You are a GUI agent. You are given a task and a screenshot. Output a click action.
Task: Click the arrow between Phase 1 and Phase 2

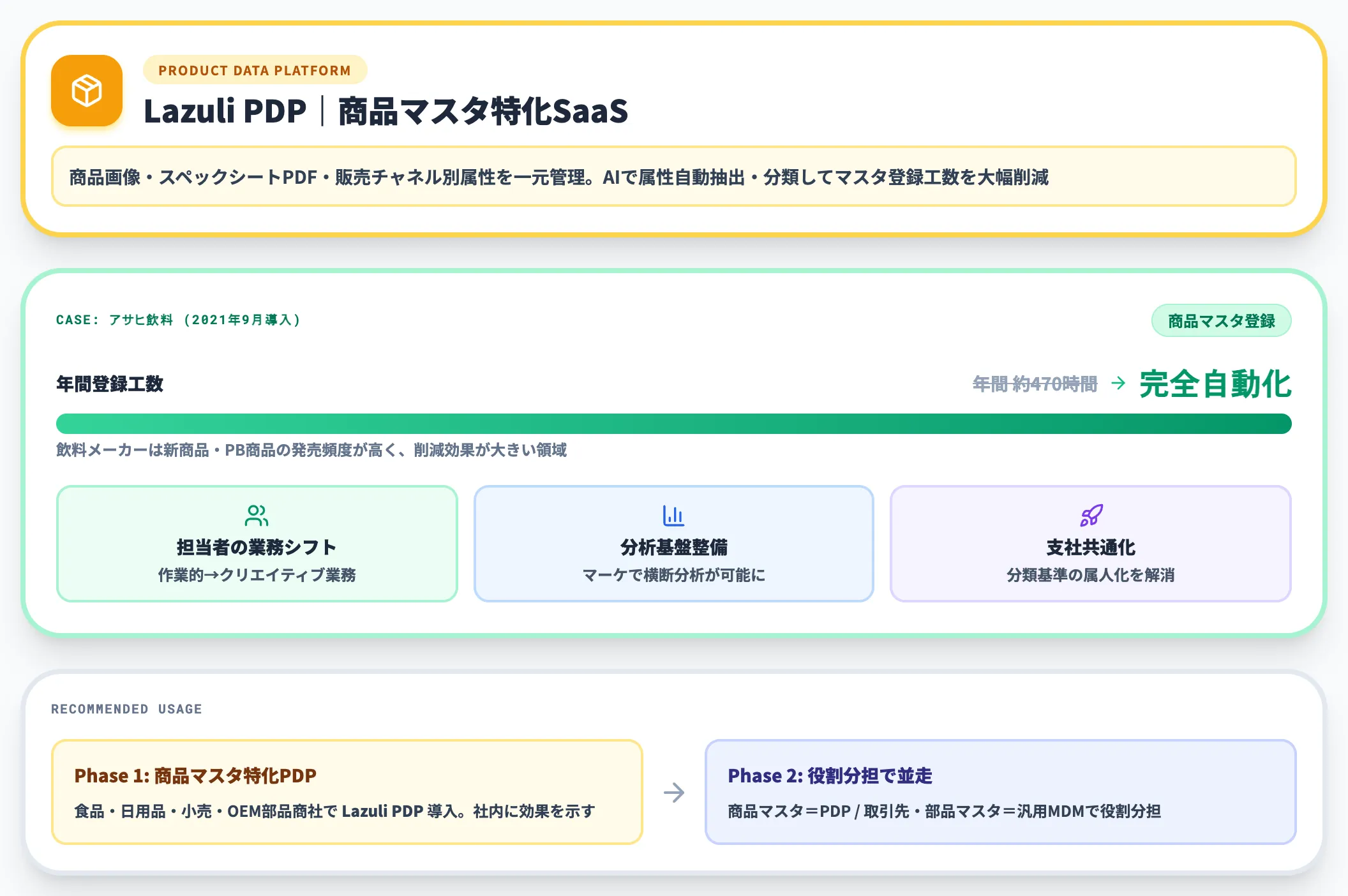(x=674, y=793)
